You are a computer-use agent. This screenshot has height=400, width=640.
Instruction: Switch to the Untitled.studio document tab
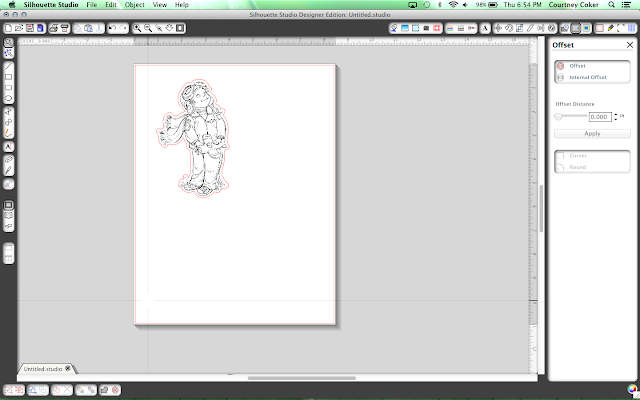click(x=43, y=369)
